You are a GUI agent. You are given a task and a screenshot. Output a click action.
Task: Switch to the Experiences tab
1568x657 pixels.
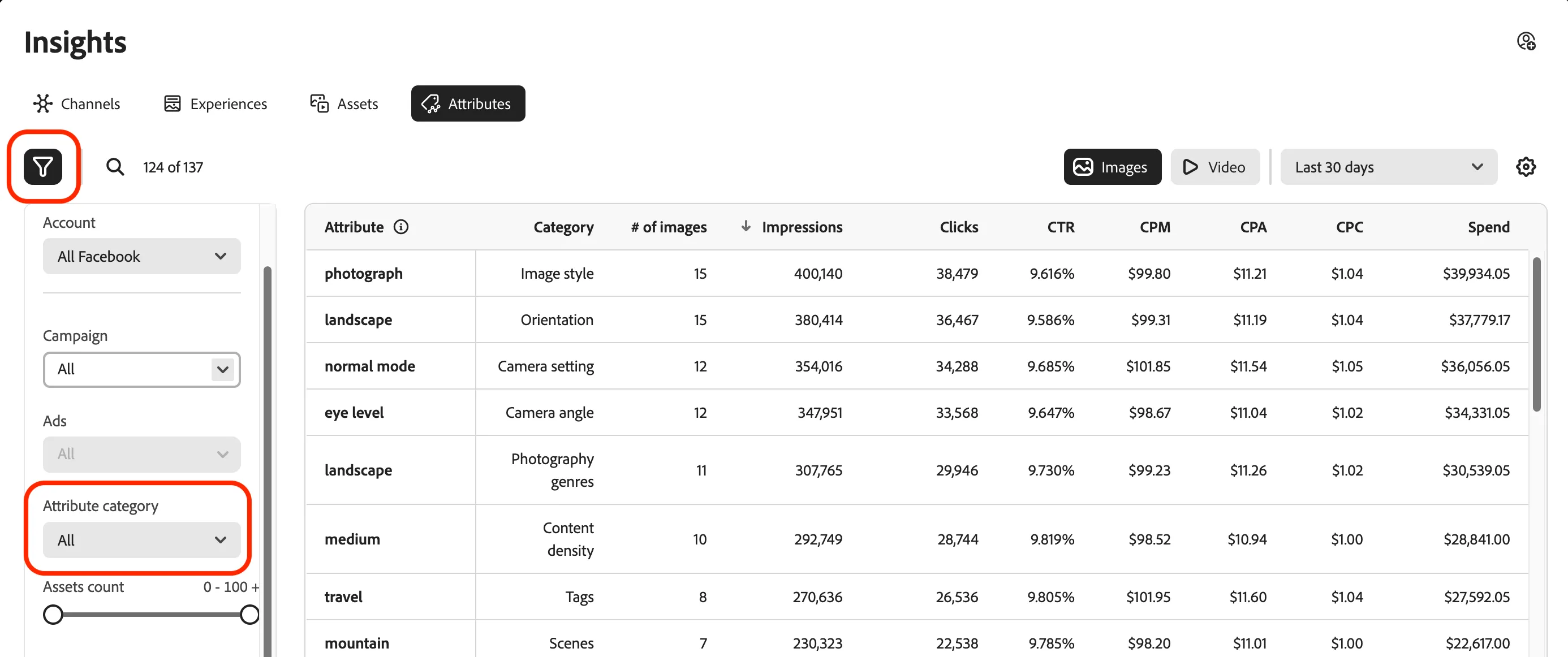(216, 103)
